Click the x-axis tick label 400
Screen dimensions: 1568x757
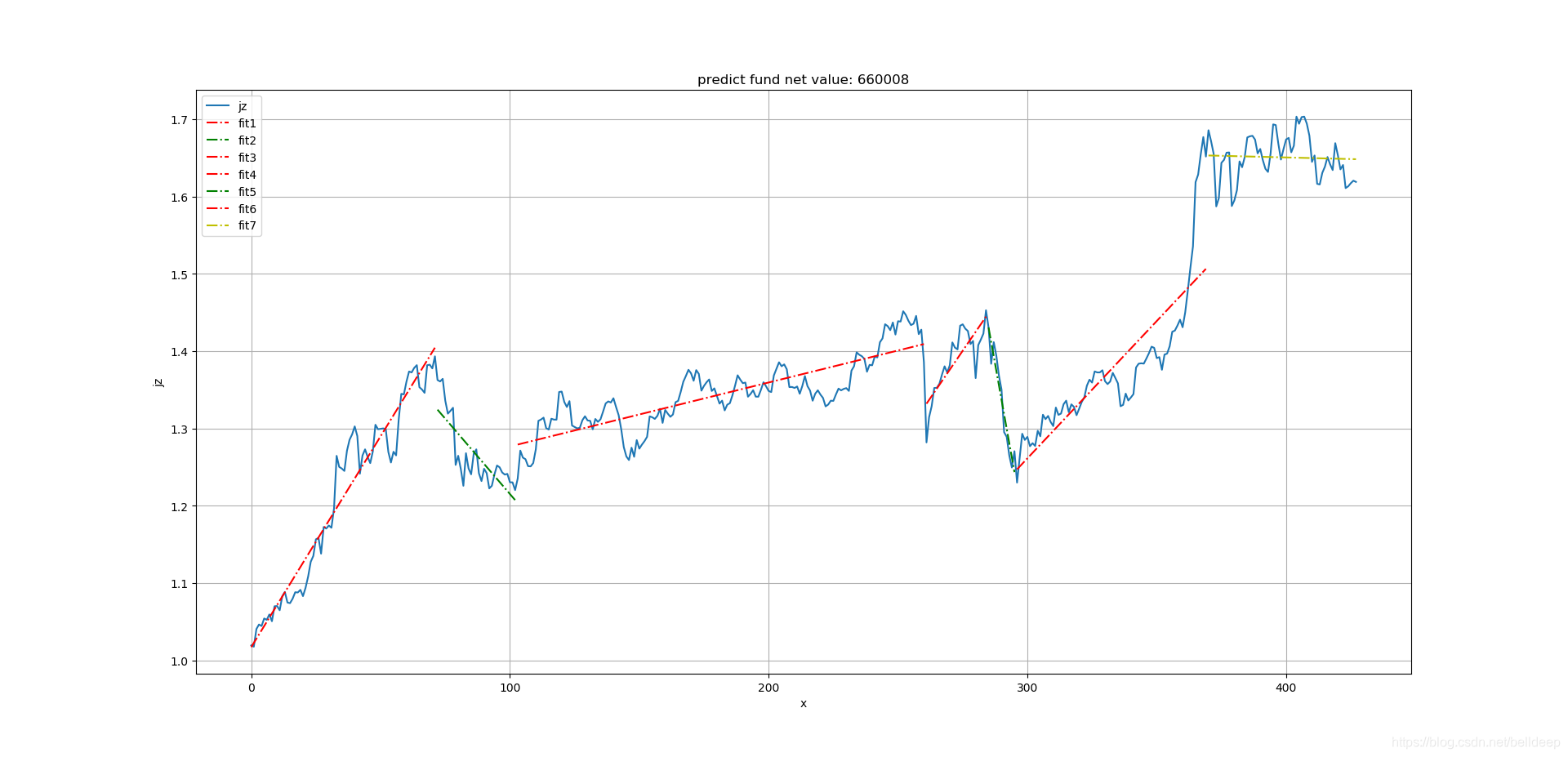[x=1285, y=688]
